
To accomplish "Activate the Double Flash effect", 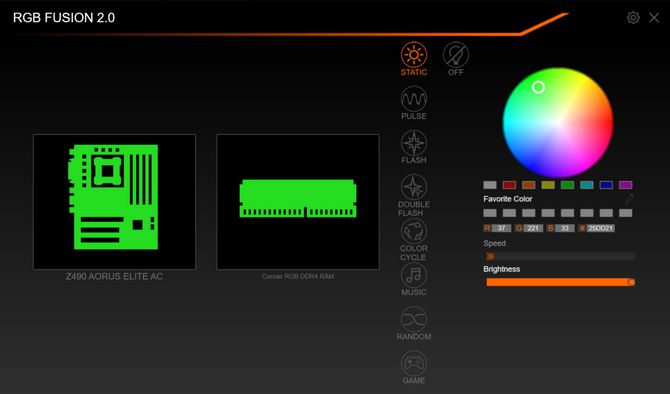I will tap(414, 195).
